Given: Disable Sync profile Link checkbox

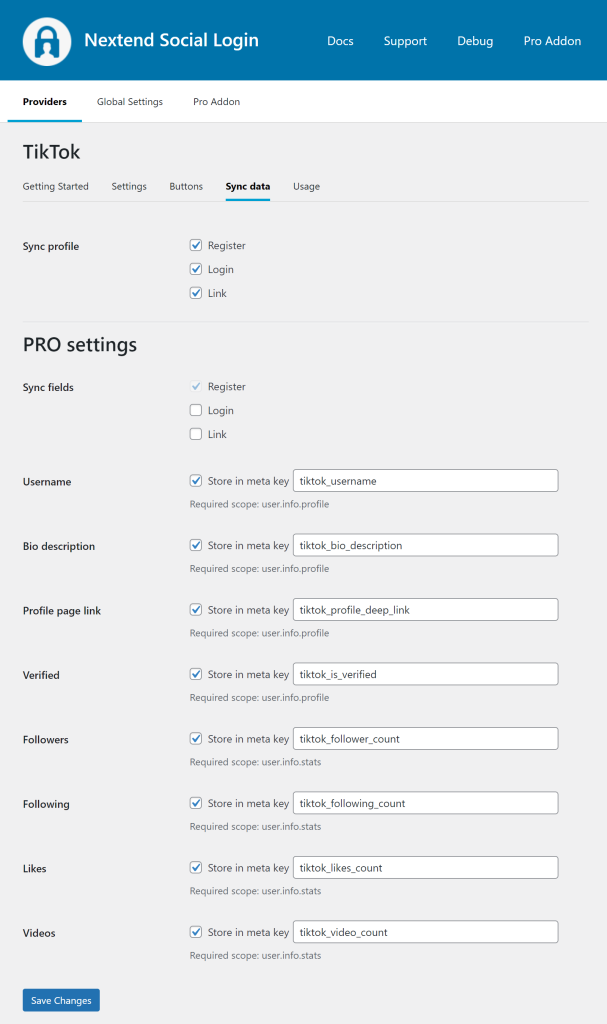Looking at the screenshot, I should coord(196,293).
